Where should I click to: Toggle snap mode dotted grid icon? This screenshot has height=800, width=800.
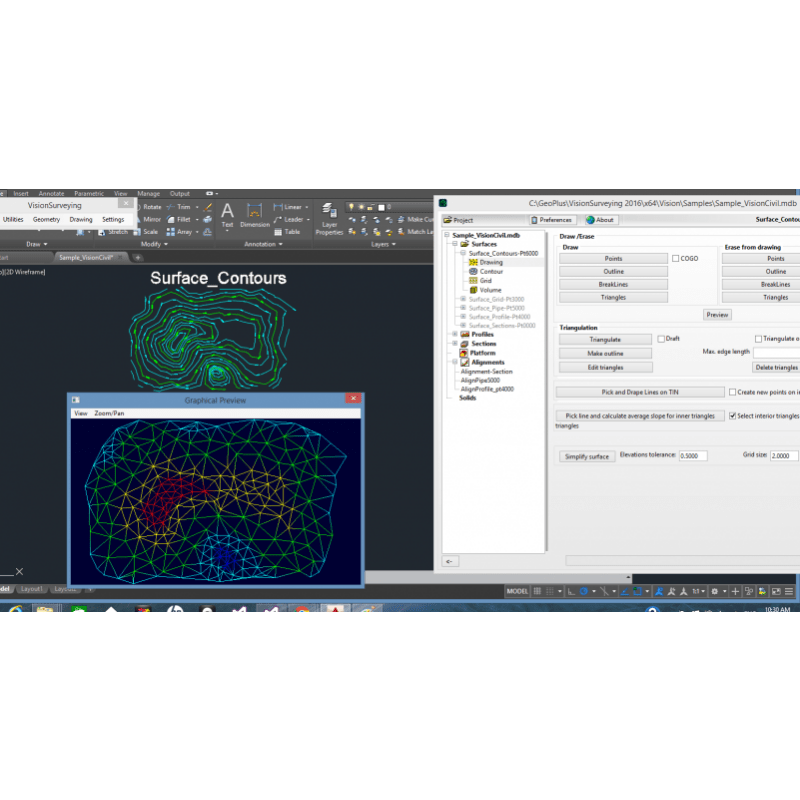(549, 591)
